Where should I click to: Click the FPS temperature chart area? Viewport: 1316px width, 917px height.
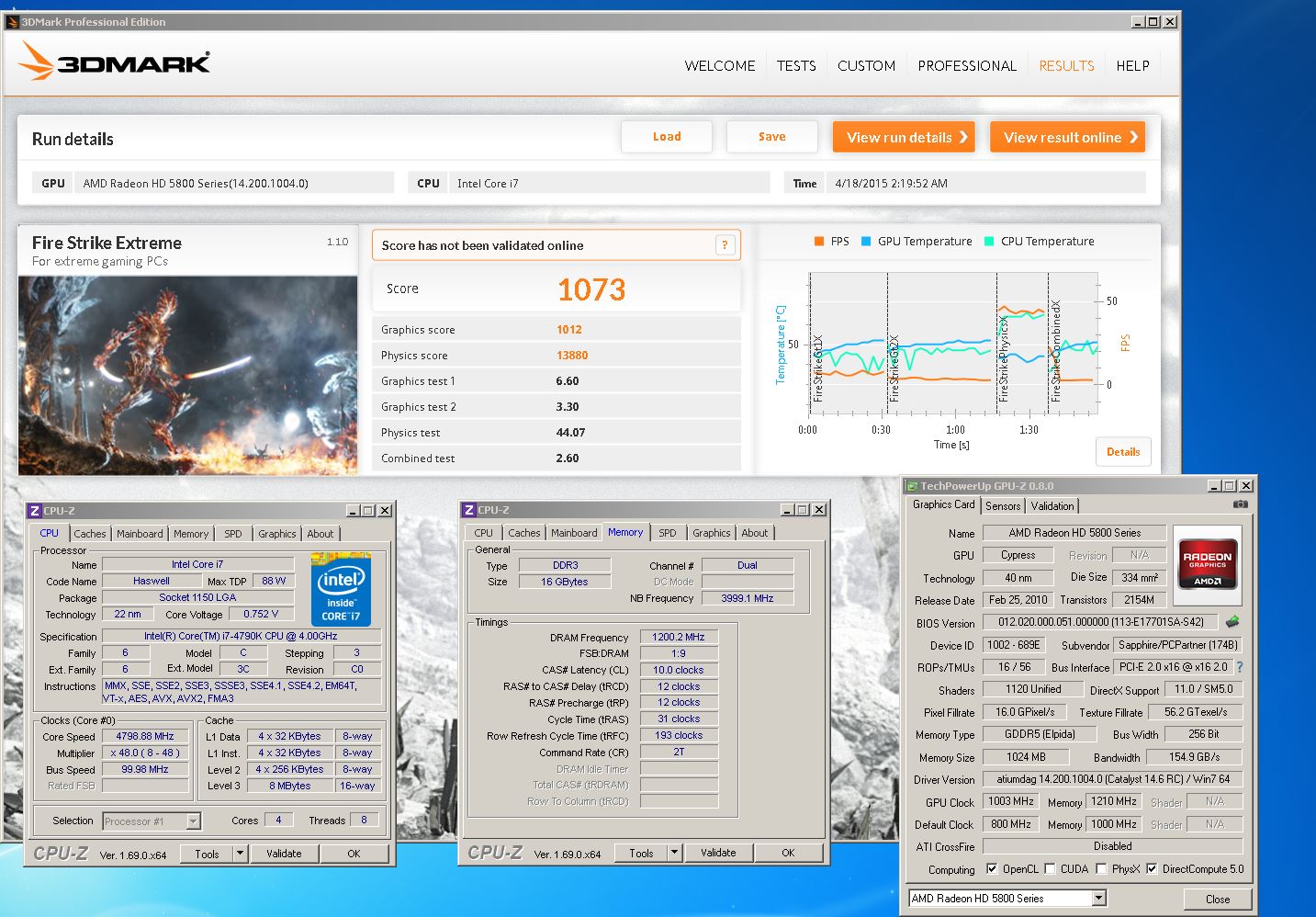[952, 344]
